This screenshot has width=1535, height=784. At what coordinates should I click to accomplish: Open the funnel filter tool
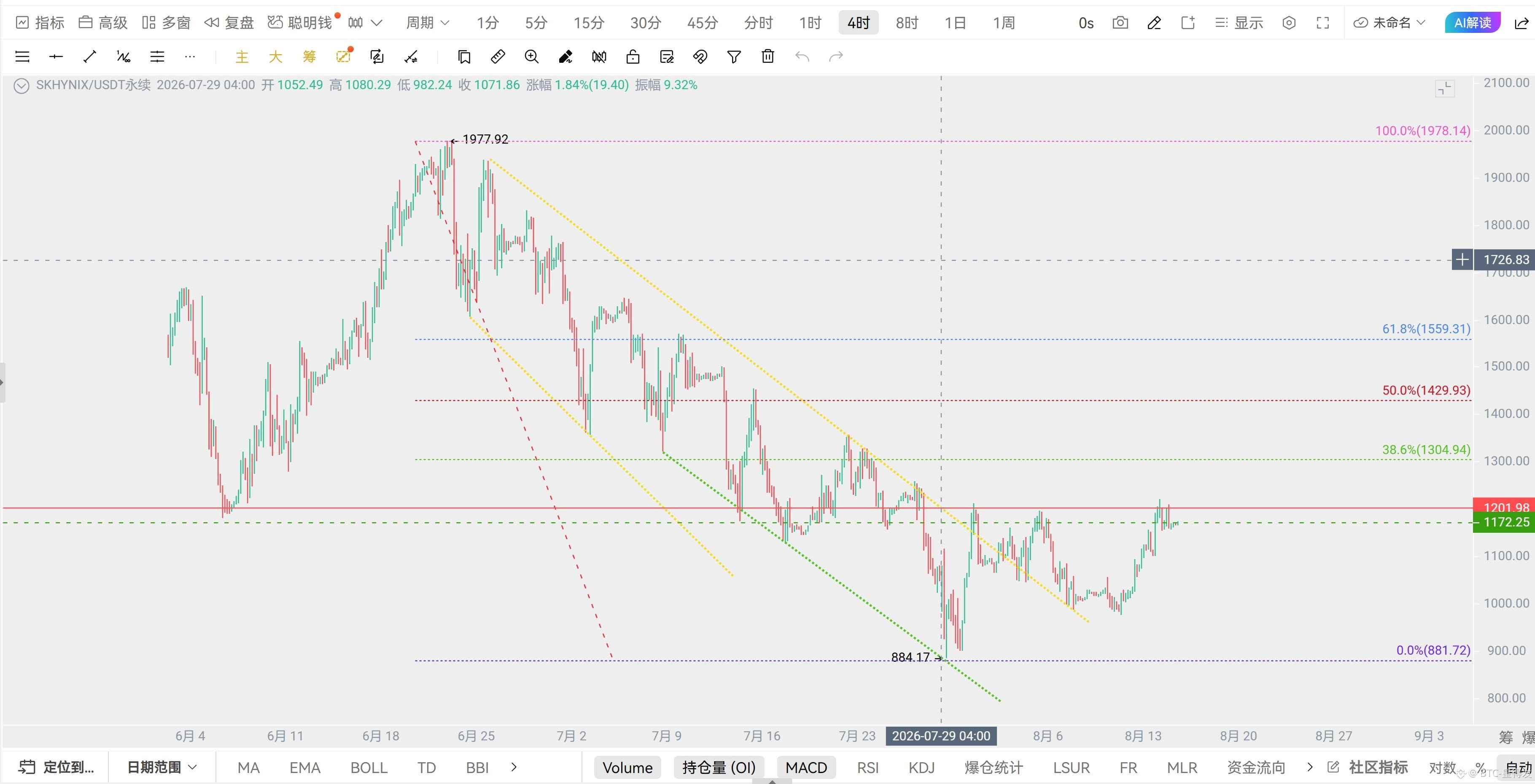pos(734,56)
